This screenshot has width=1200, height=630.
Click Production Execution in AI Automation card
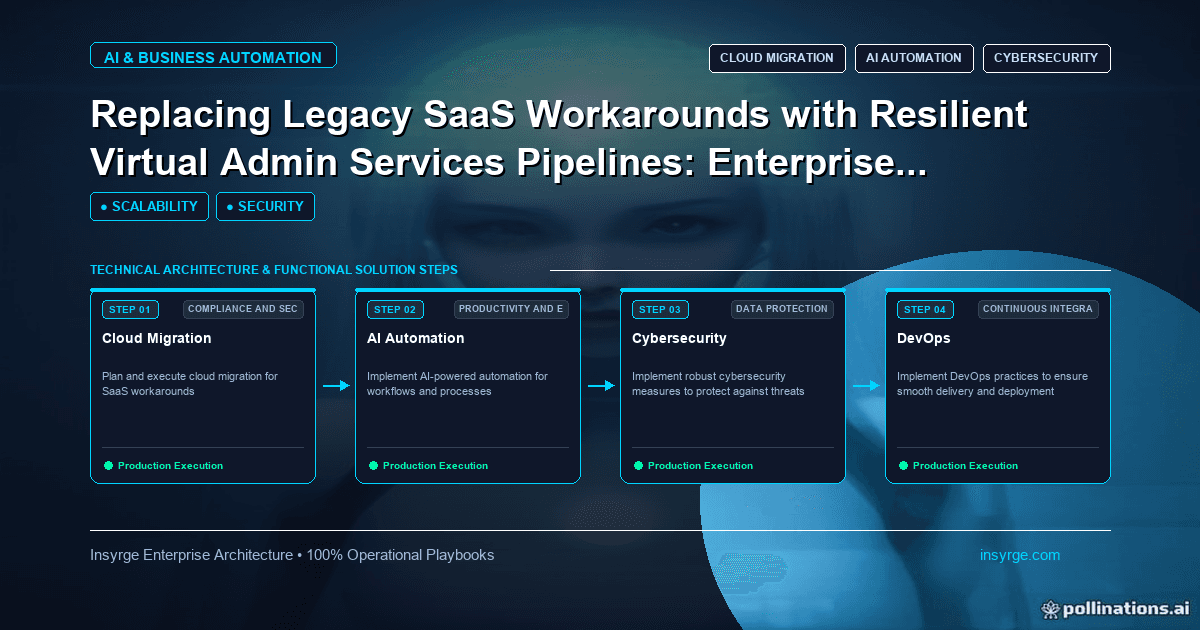[x=435, y=465]
